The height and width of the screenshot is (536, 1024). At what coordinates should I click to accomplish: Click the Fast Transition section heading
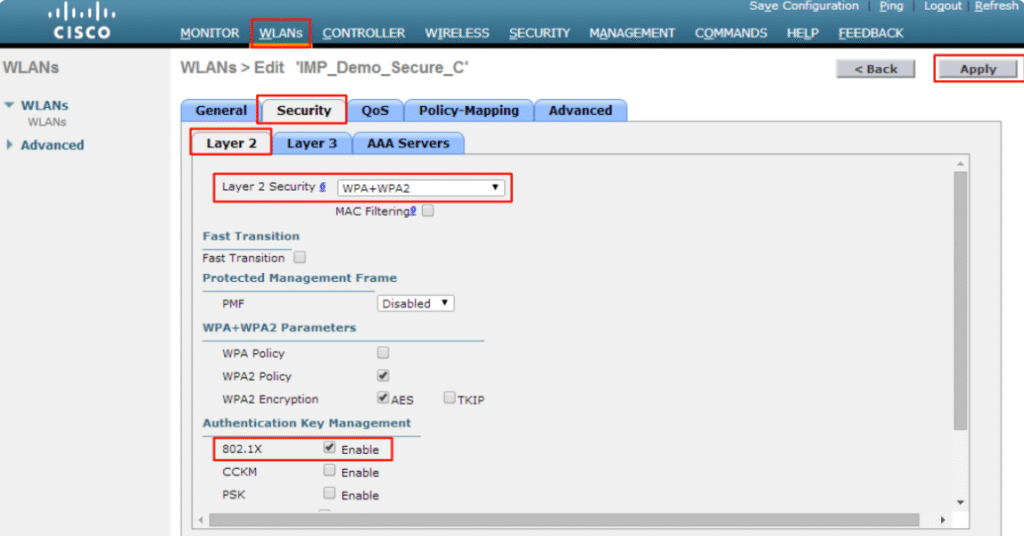[251, 236]
